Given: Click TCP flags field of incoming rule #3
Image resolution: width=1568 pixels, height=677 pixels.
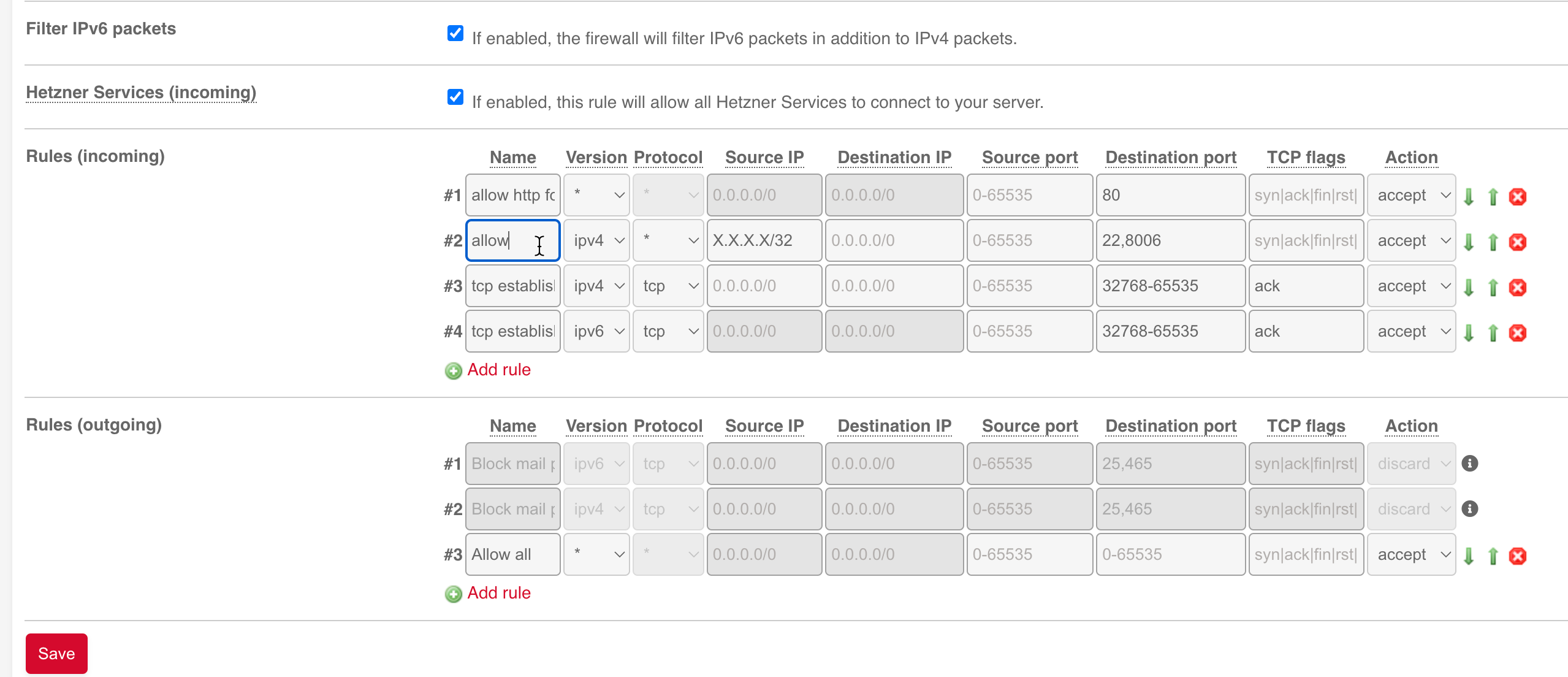Looking at the screenshot, I should tap(1306, 286).
